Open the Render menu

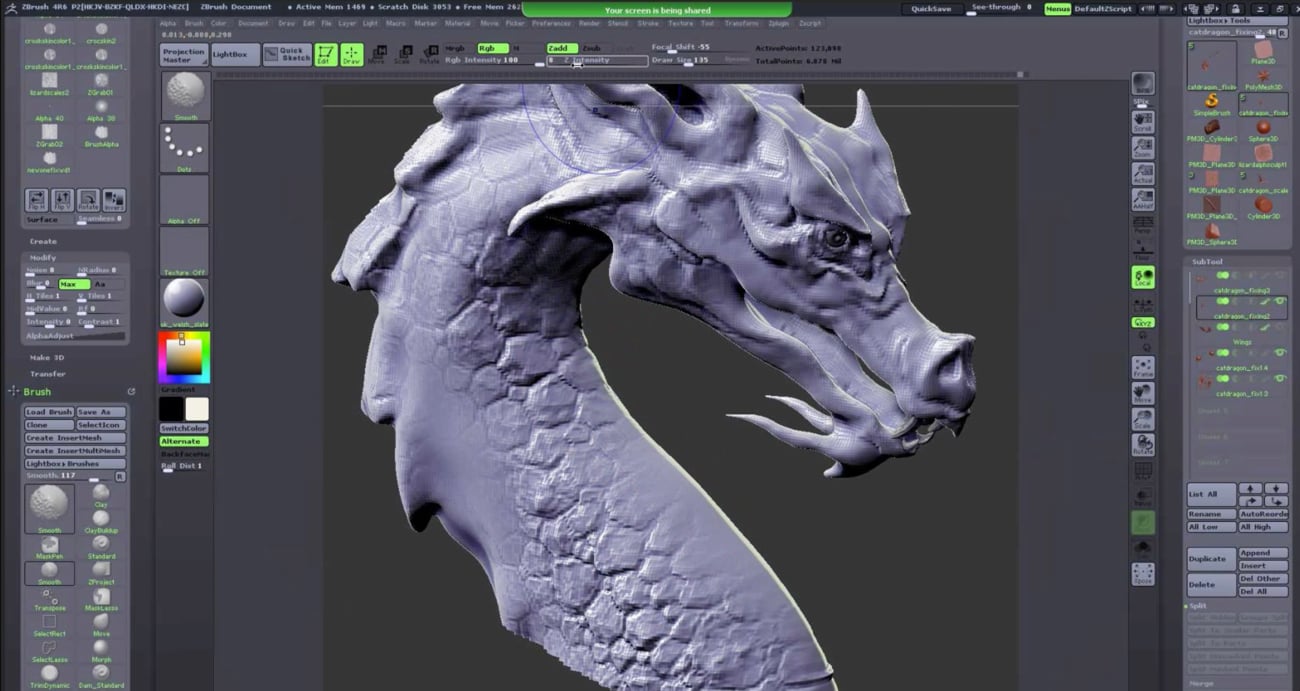pos(590,22)
